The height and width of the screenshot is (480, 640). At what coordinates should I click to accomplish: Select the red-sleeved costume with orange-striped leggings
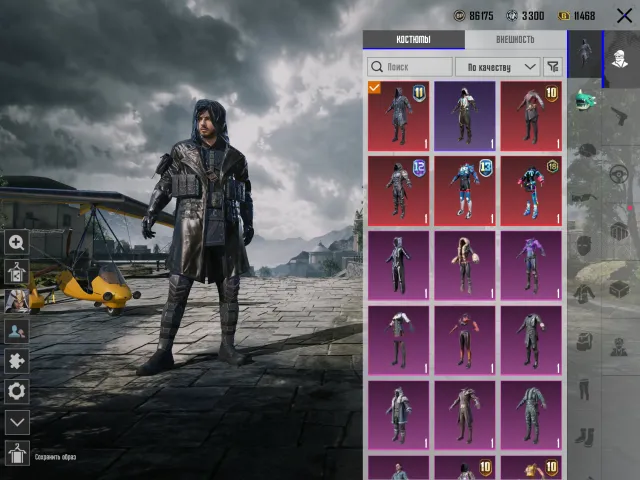(464, 340)
